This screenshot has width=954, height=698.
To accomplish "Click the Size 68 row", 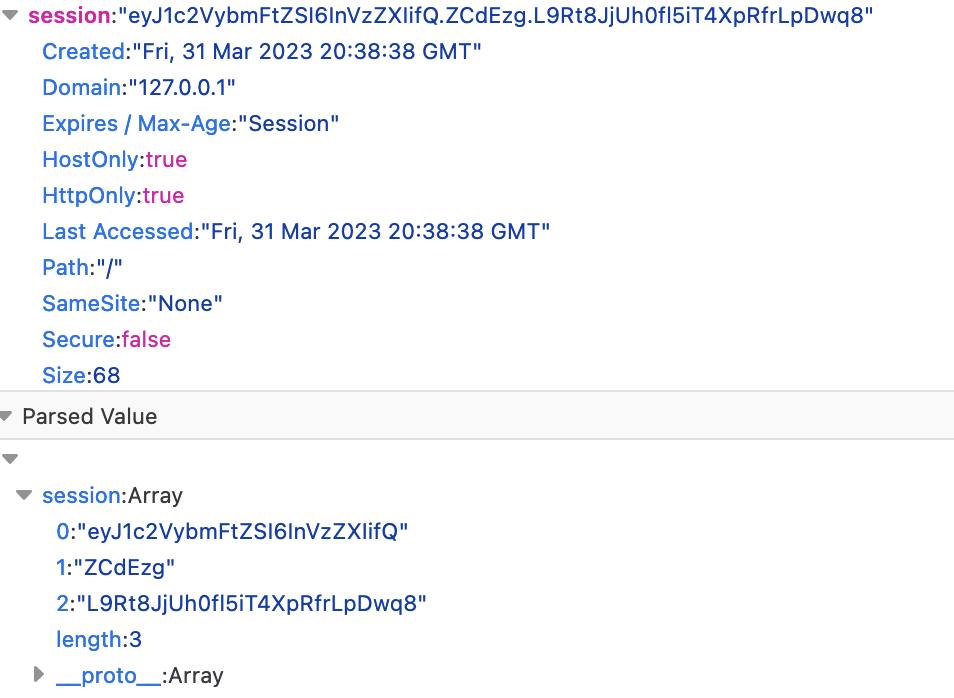I will point(81,376).
